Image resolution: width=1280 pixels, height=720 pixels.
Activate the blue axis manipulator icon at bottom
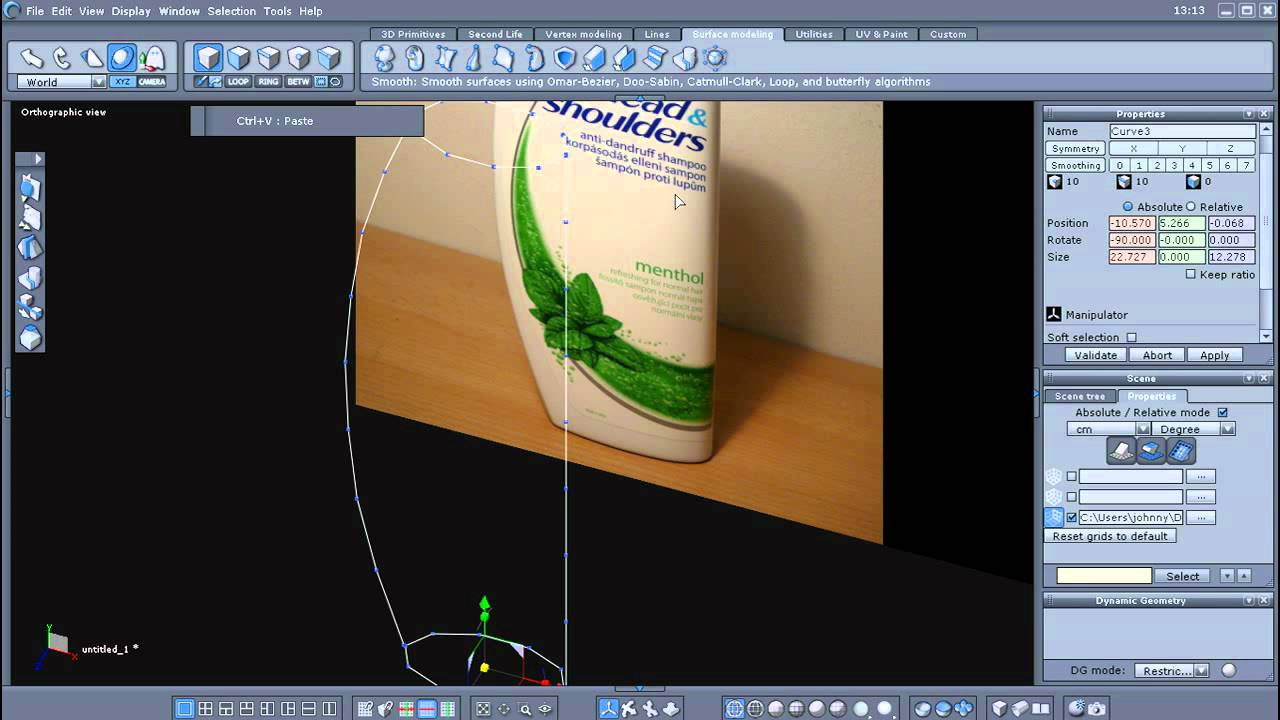(x=608, y=709)
